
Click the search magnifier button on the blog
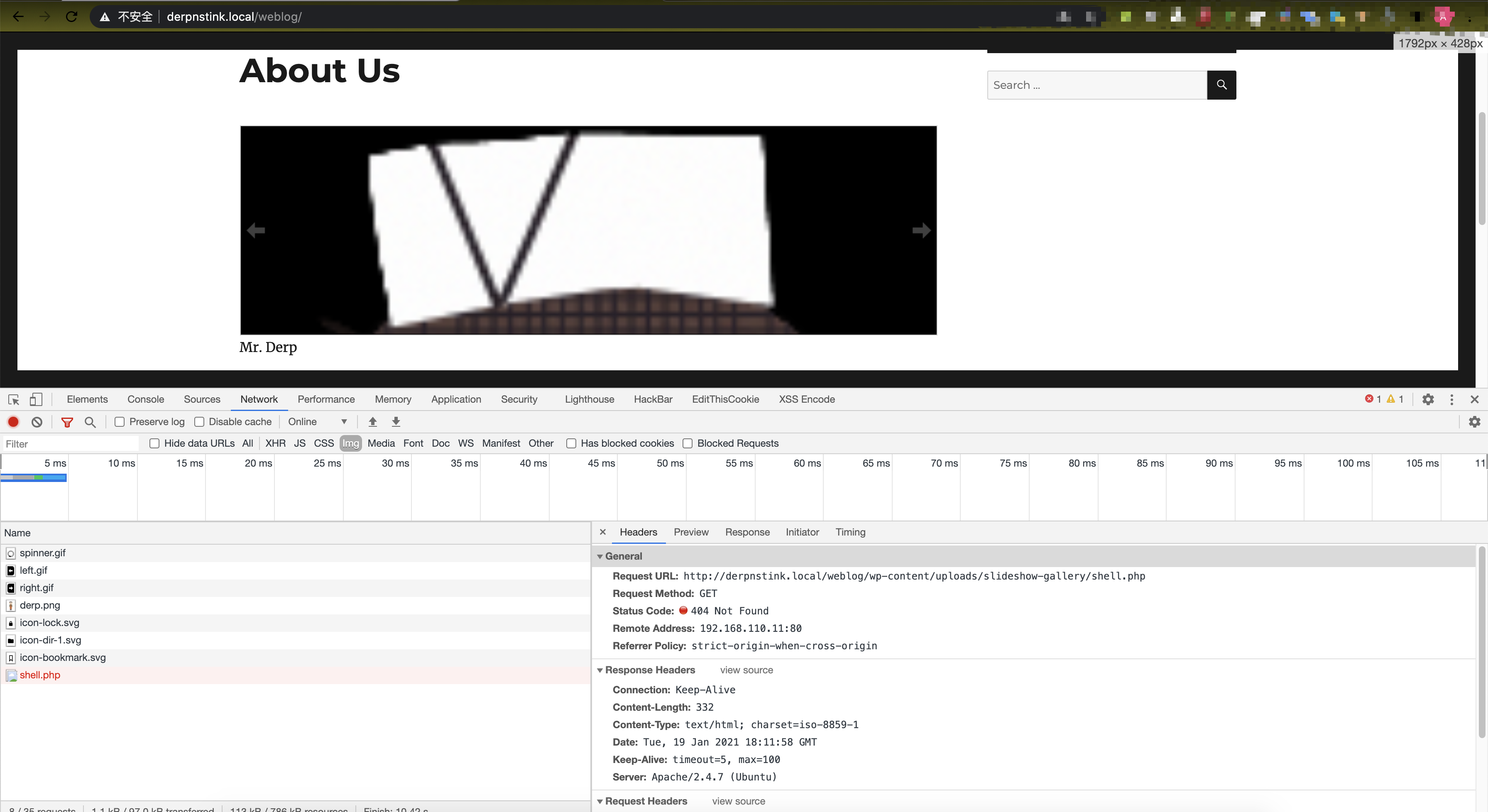tap(1221, 85)
